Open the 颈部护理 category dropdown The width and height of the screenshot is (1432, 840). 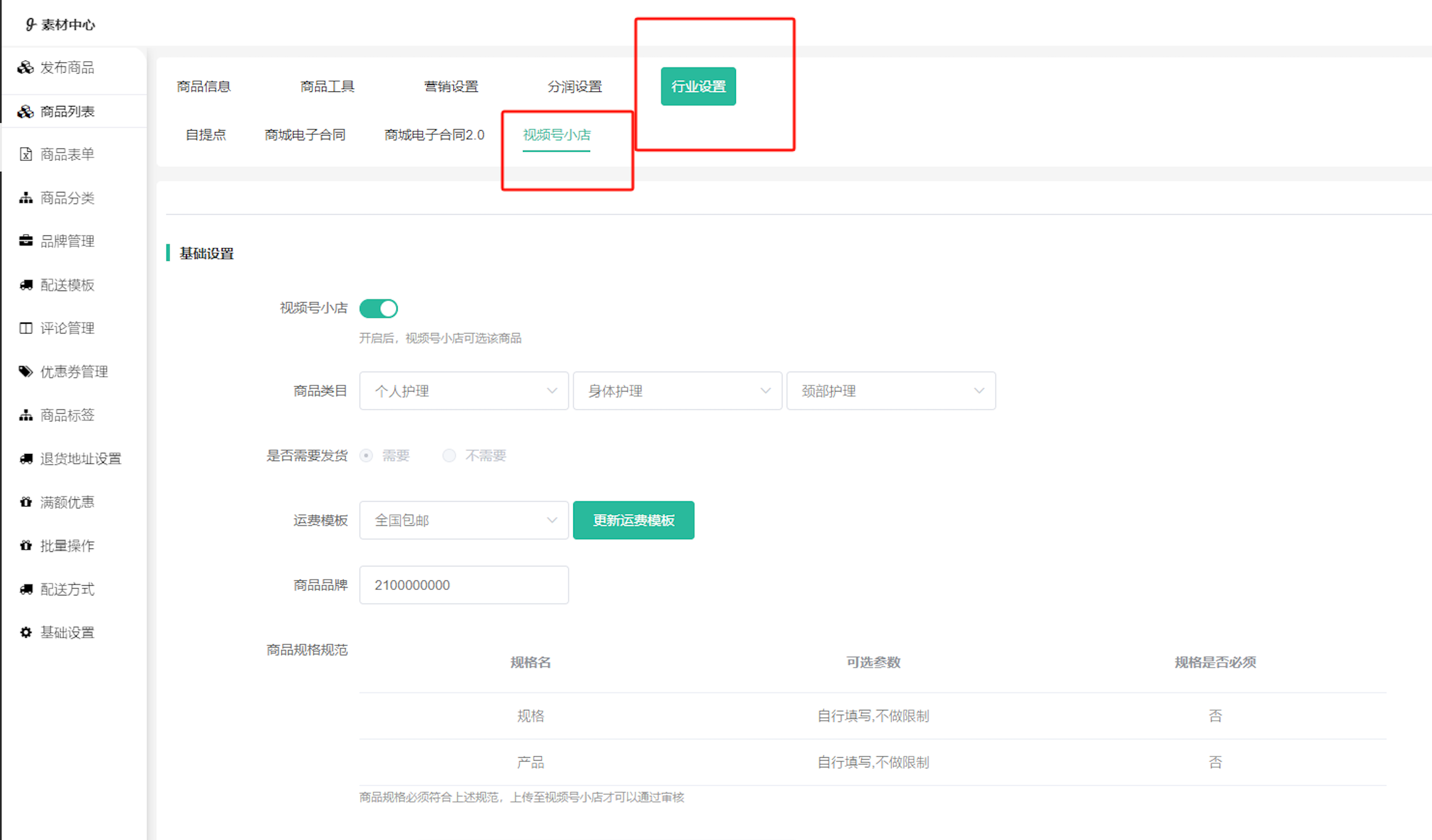click(891, 391)
